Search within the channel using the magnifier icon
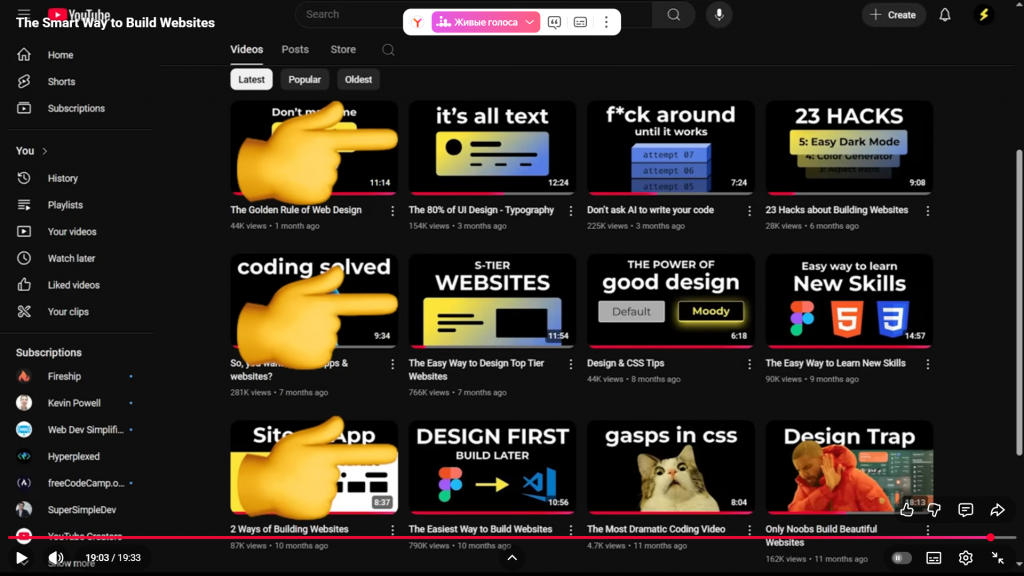The height and width of the screenshot is (576, 1024). [x=388, y=50]
